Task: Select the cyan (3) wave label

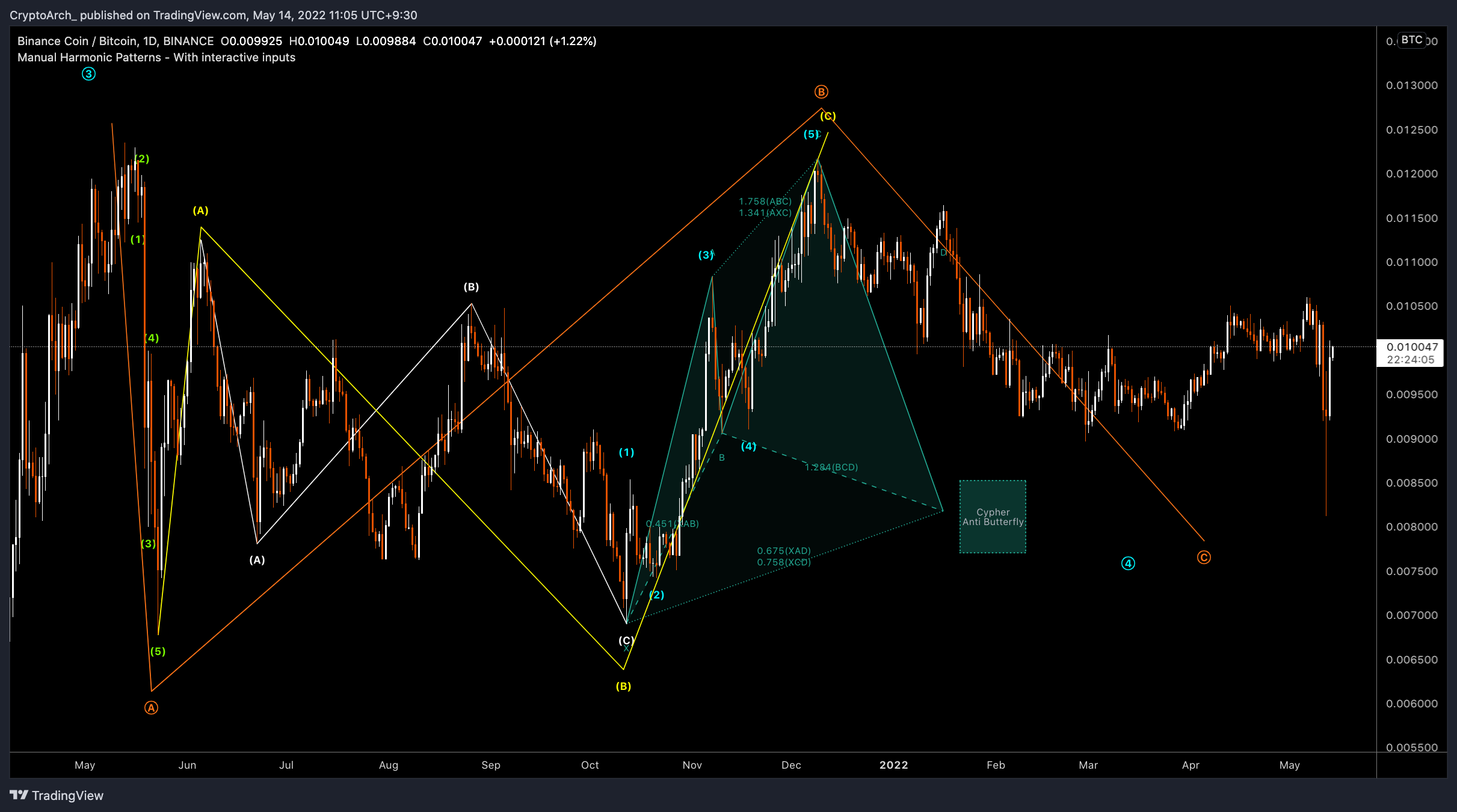Action: click(706, 255)
